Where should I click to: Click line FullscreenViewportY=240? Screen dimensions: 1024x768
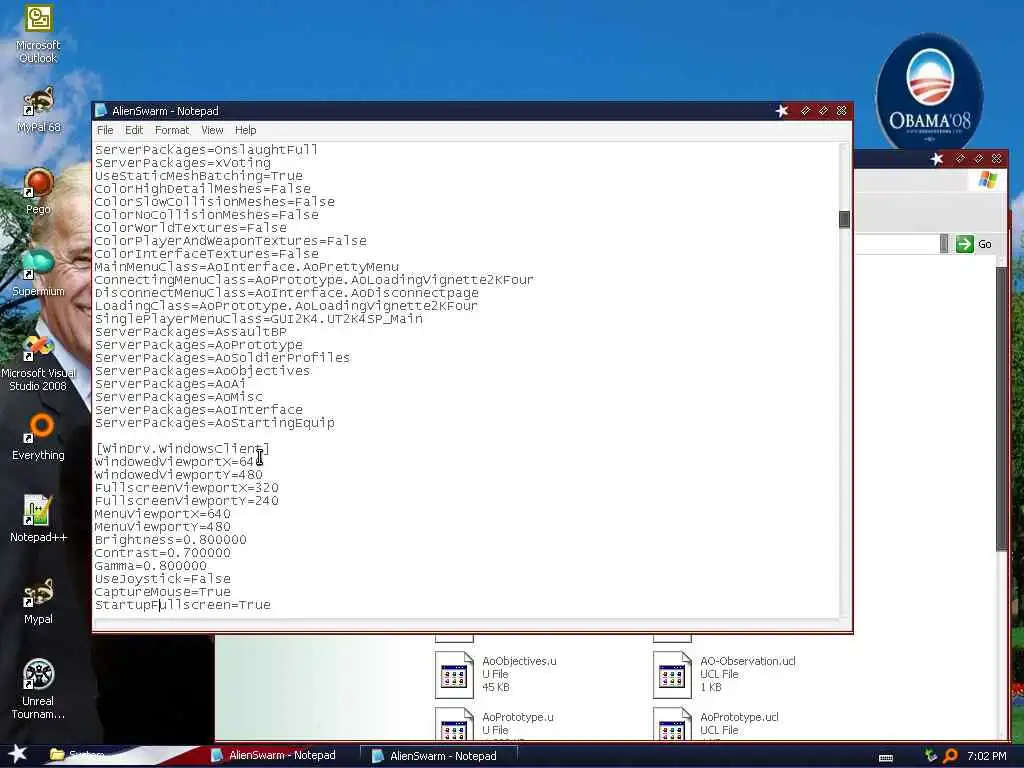tap(186, 501)
